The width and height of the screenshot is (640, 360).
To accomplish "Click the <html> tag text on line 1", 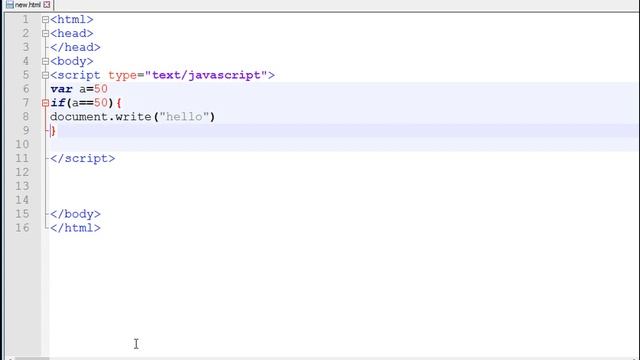I will pyautogui.click(x=72, y=20).
